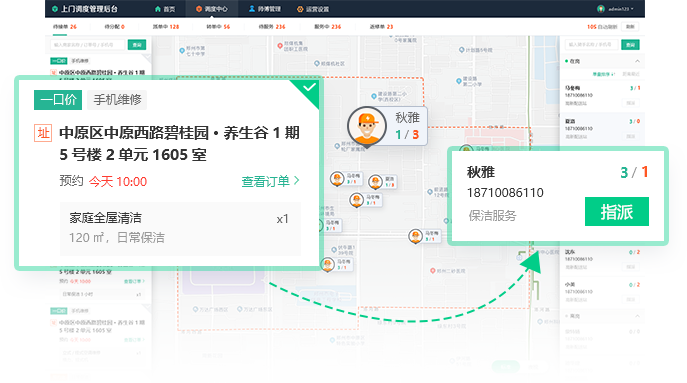
Task: Click 秋雅 name in the highlighted card
Action: pyautogui.click(x=481, y=172)
